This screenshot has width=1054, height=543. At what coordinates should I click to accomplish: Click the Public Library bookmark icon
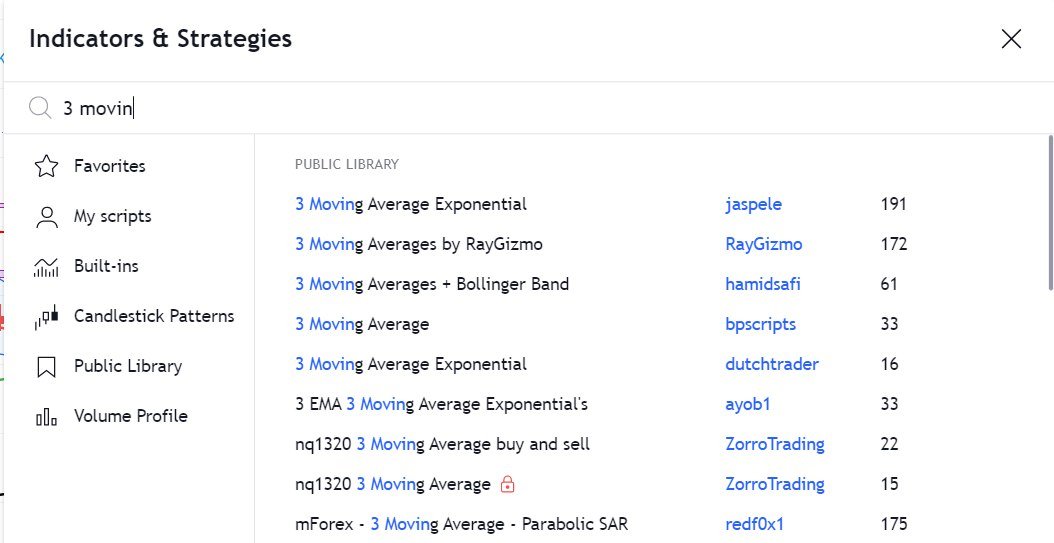[46, 367]
